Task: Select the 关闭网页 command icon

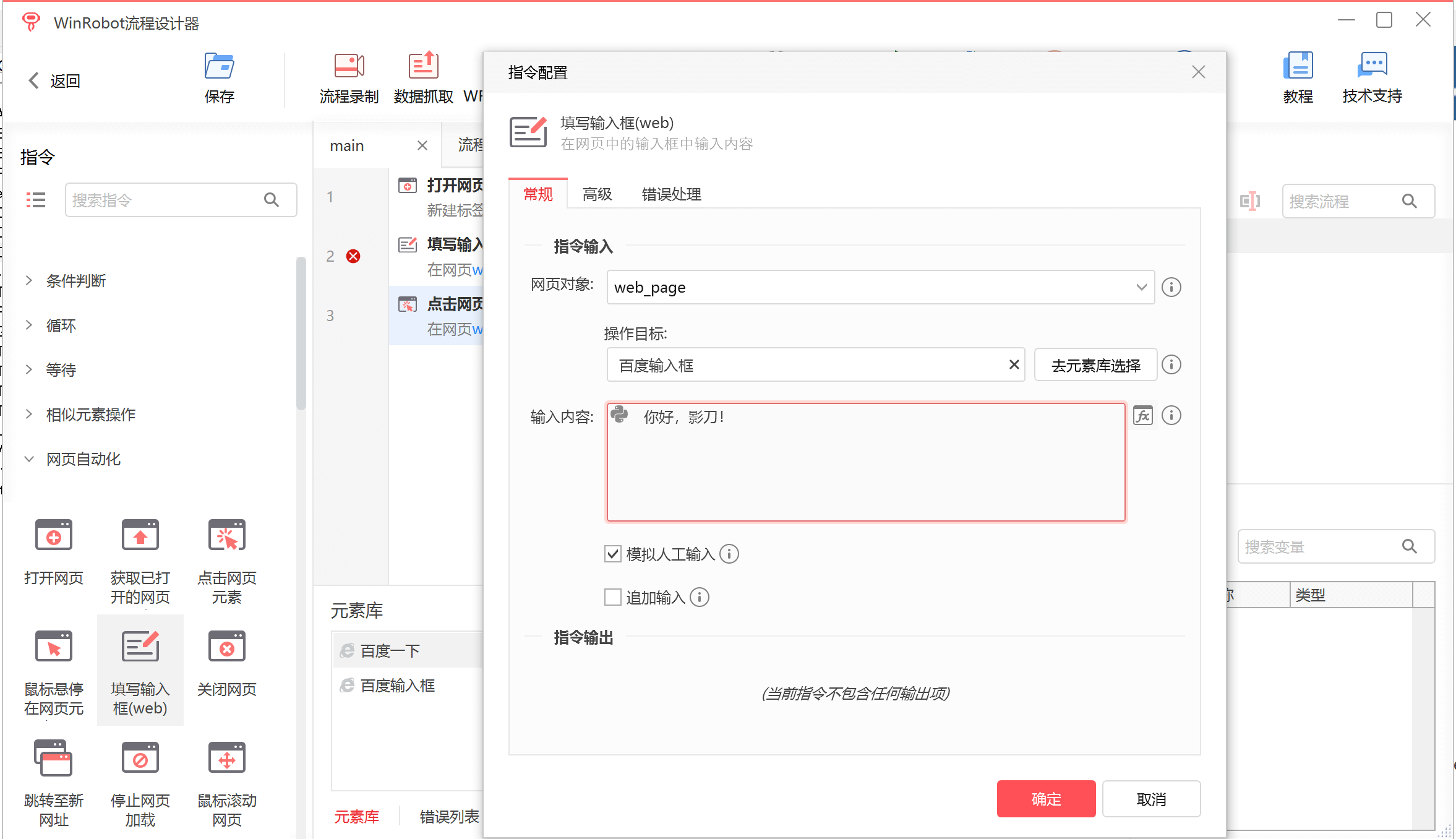Action: [226, 647]
